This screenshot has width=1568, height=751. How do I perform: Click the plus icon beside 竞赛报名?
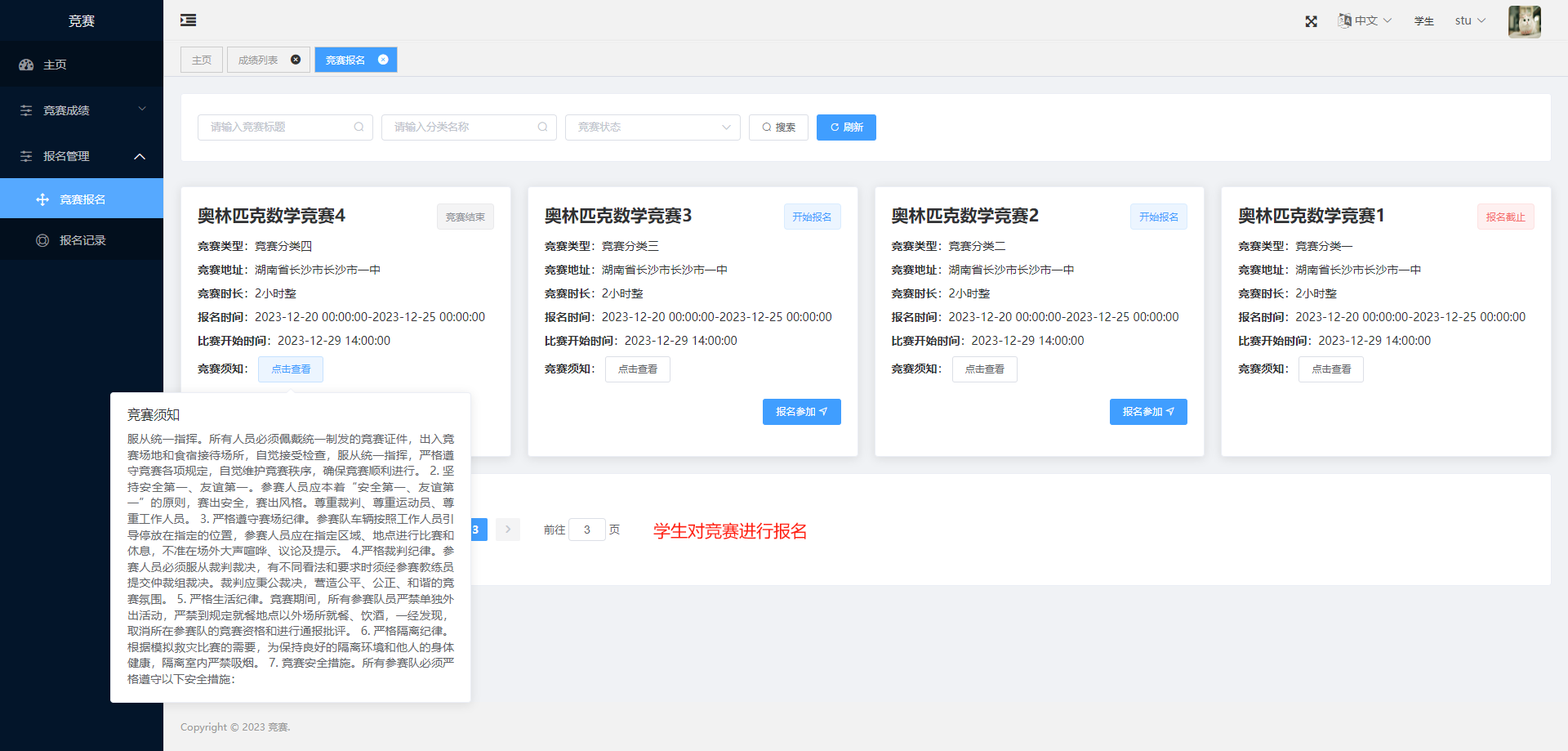41,198
